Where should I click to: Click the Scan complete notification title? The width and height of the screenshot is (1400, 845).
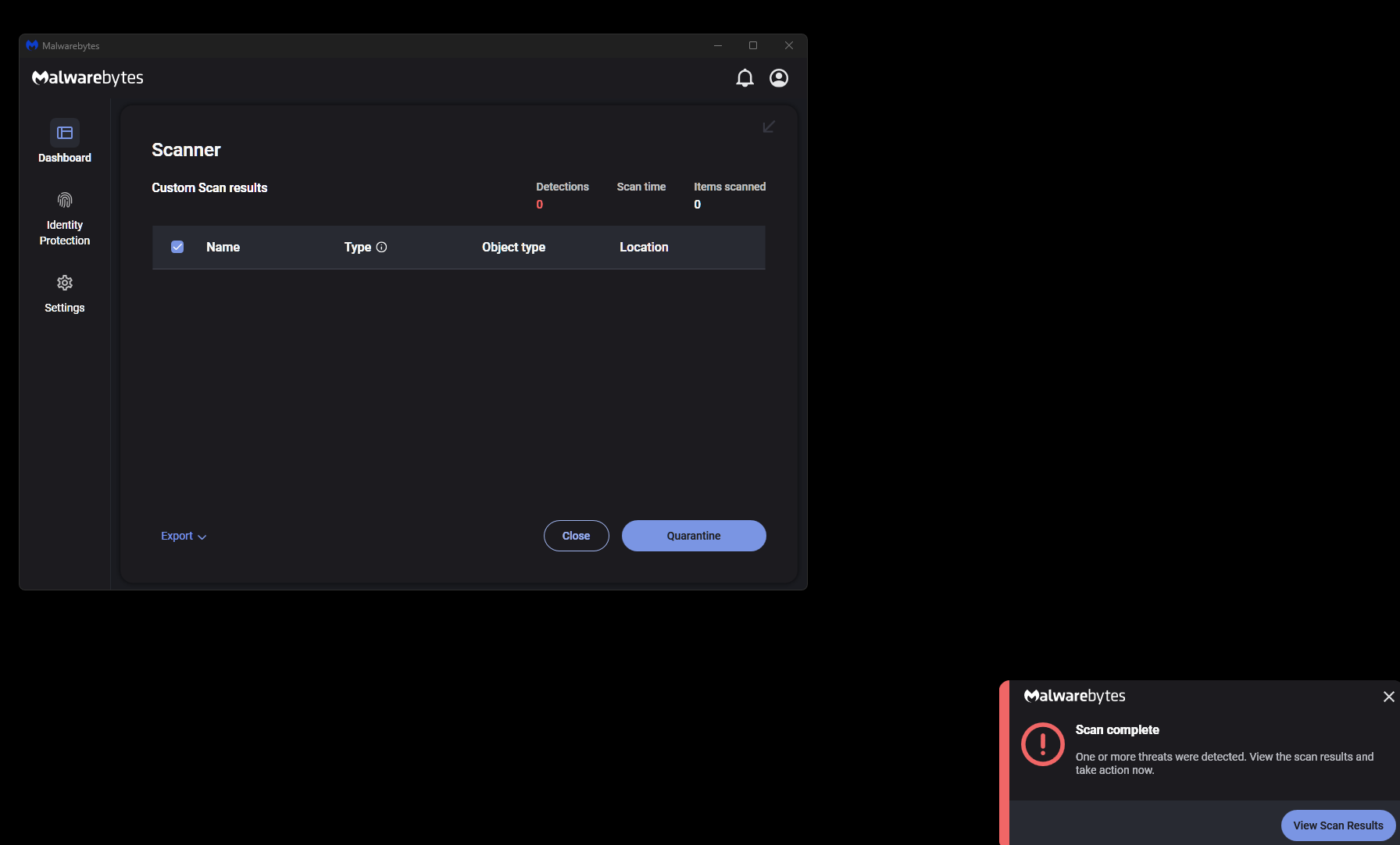(x=1117, y=729)
